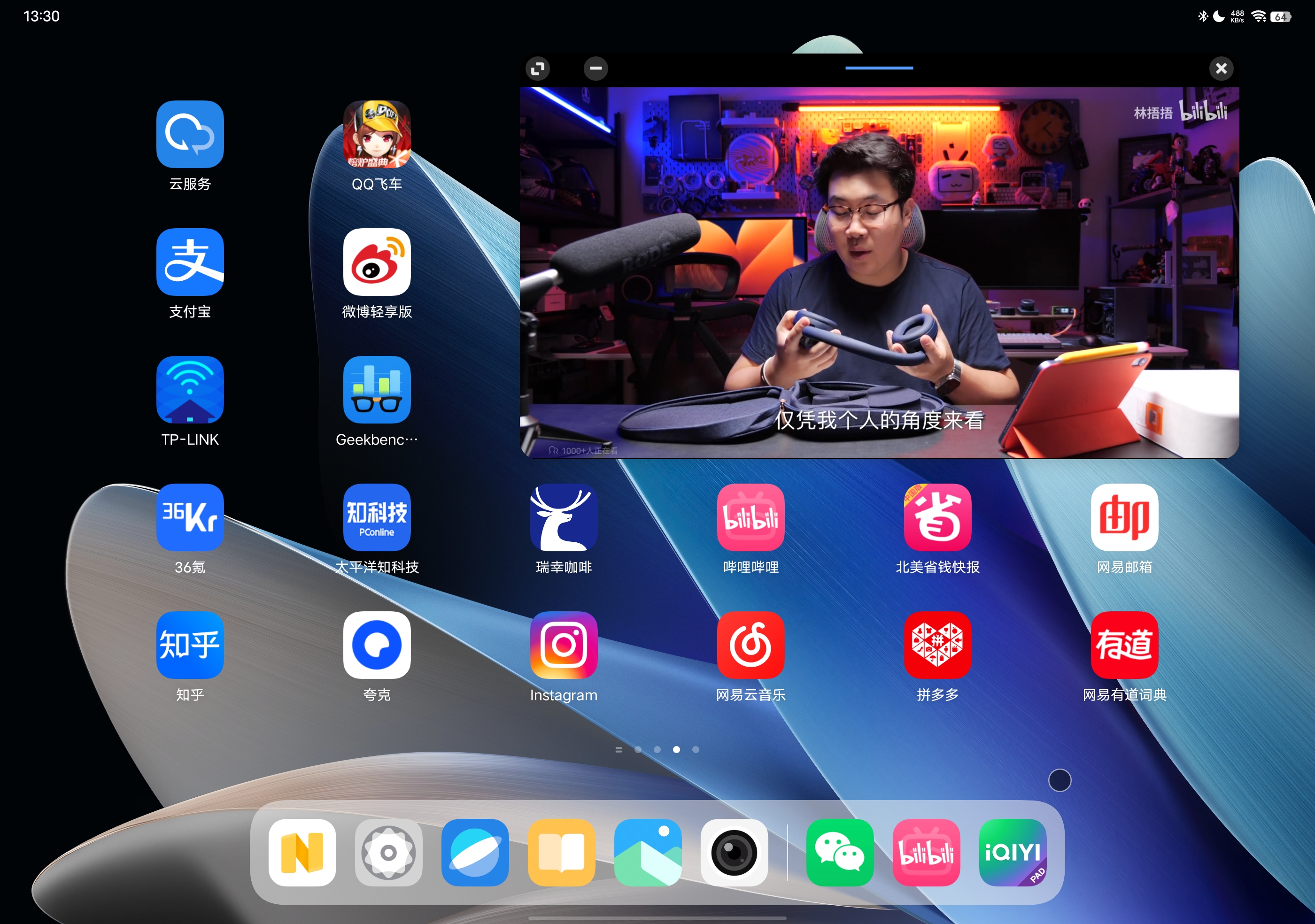Screen dimensions: 1315x924
Task: Open the yellow N notes app in dock
Action: click(302, 852)
